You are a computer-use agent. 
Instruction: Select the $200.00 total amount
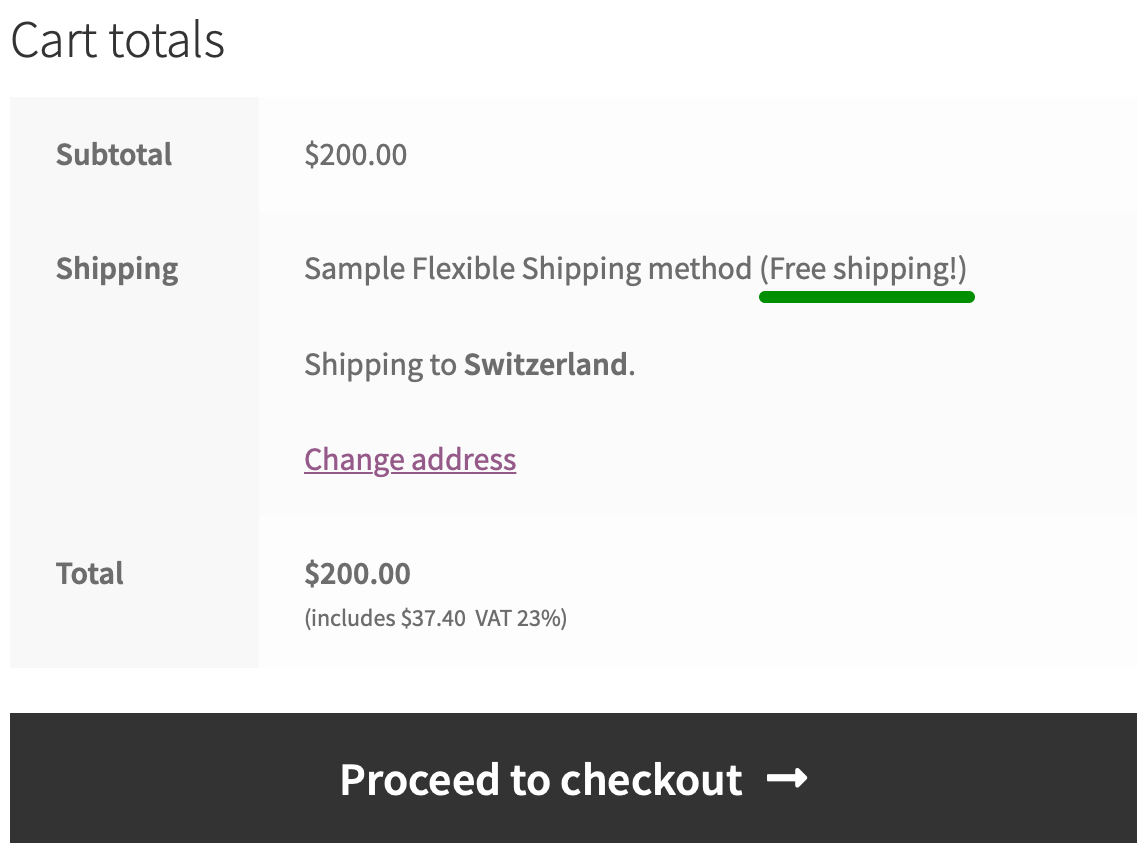tap(356, 573)
